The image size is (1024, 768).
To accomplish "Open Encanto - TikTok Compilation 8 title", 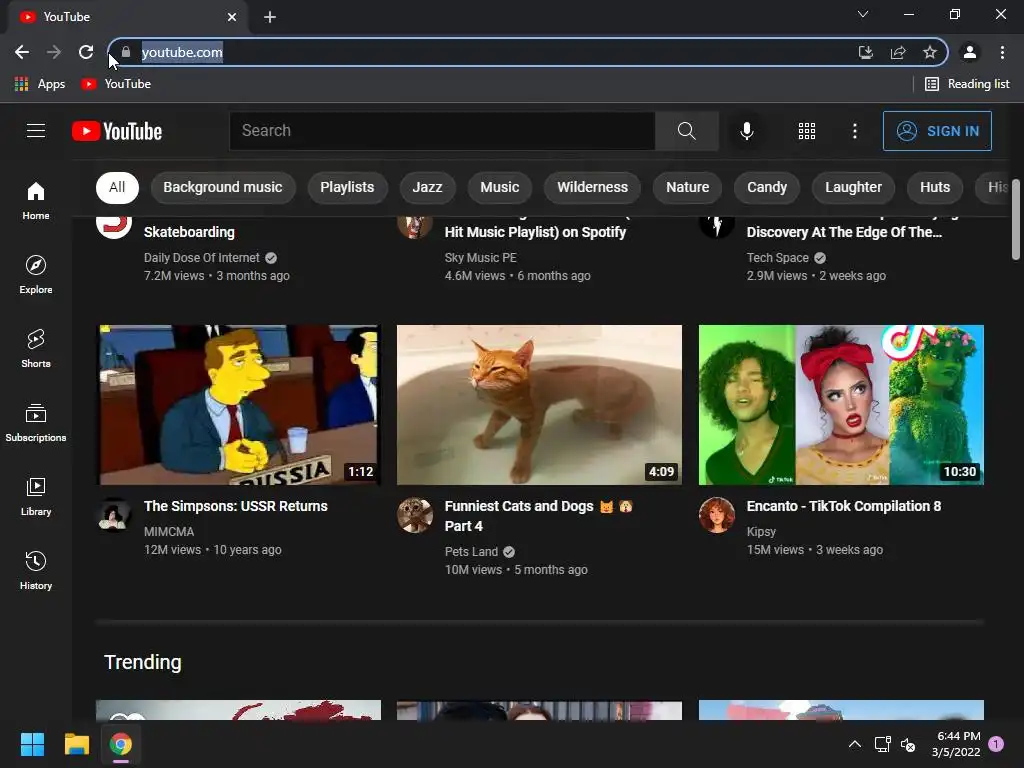I will click(844, 506).
